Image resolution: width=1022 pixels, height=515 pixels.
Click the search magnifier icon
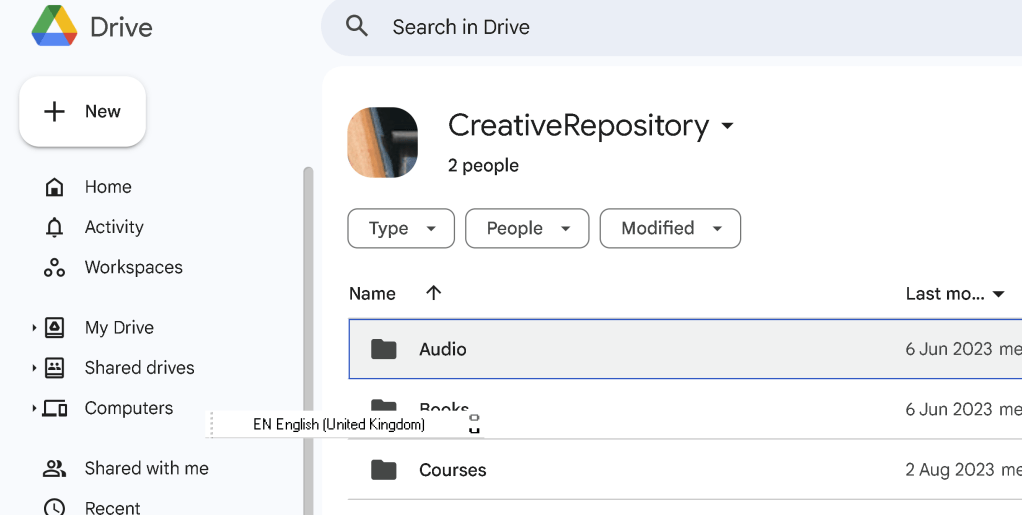pyautogui.click(x=357, y=26)
